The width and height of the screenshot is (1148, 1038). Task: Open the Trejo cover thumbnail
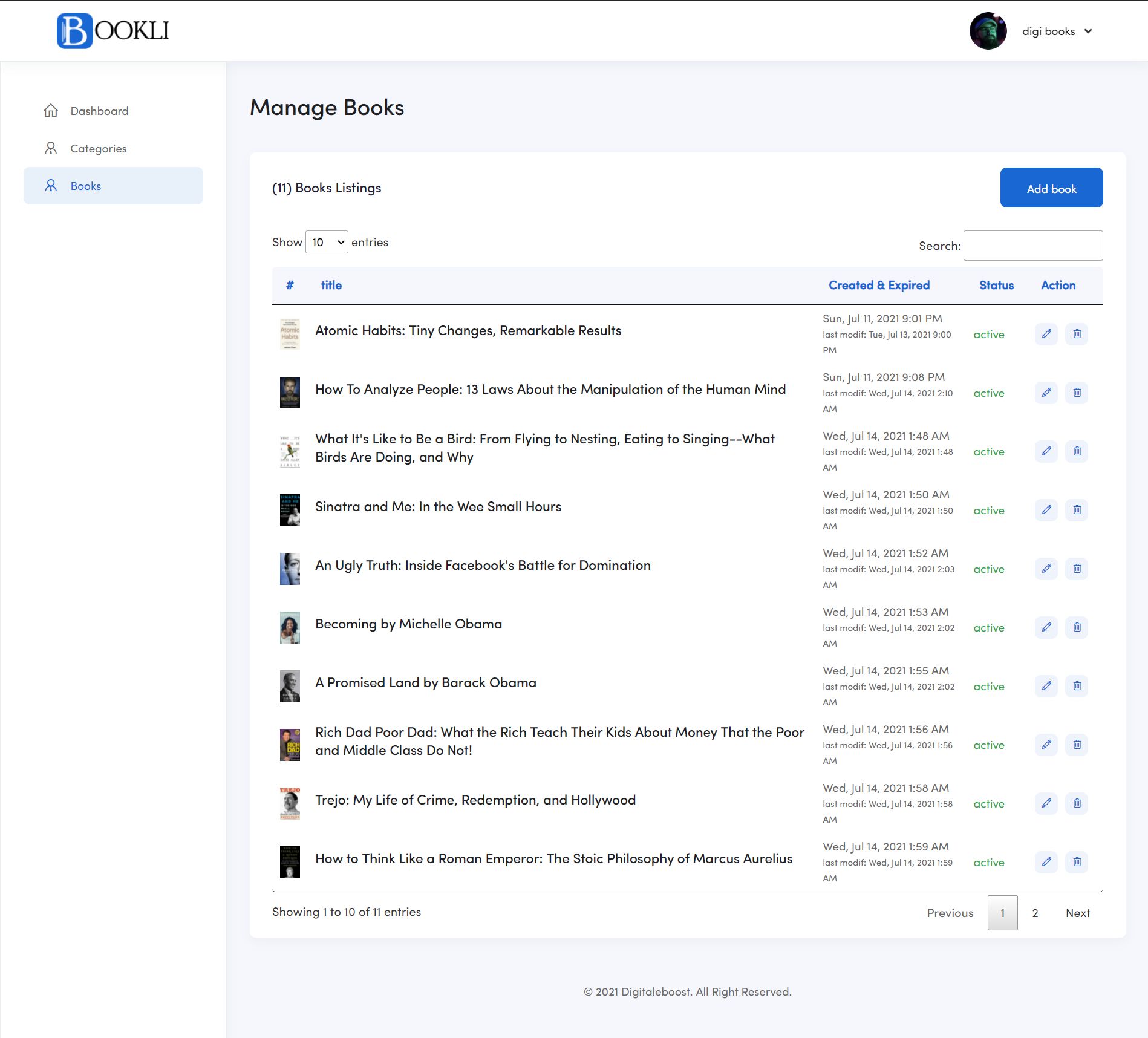point(290,803)
